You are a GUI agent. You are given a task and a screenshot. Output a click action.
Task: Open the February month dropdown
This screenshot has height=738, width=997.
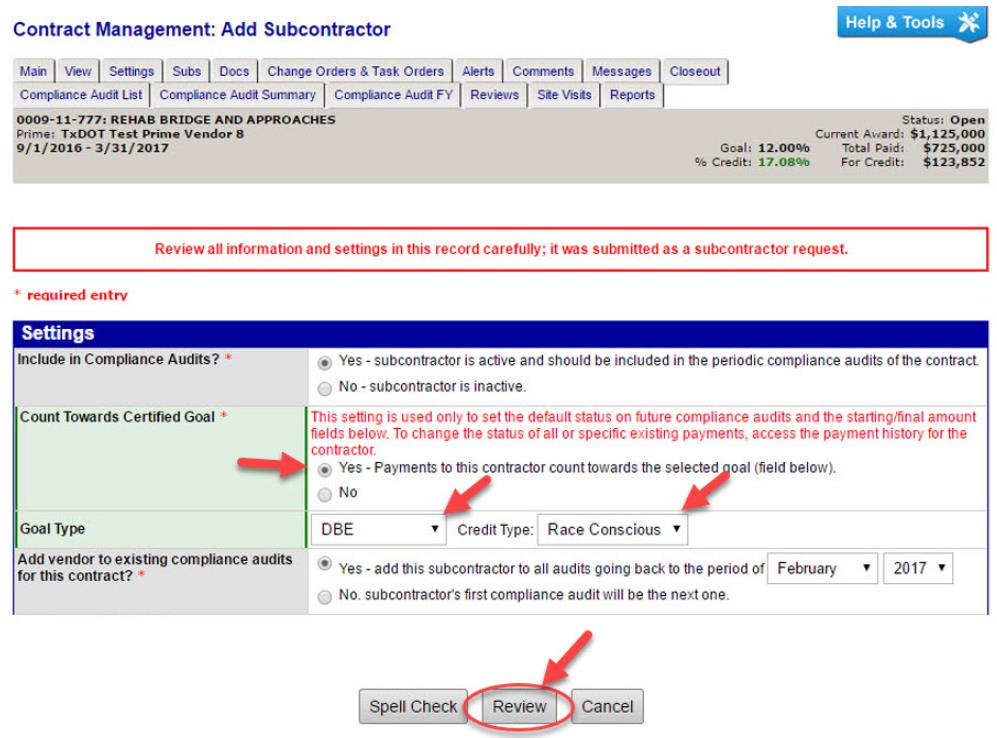[821, 568]
